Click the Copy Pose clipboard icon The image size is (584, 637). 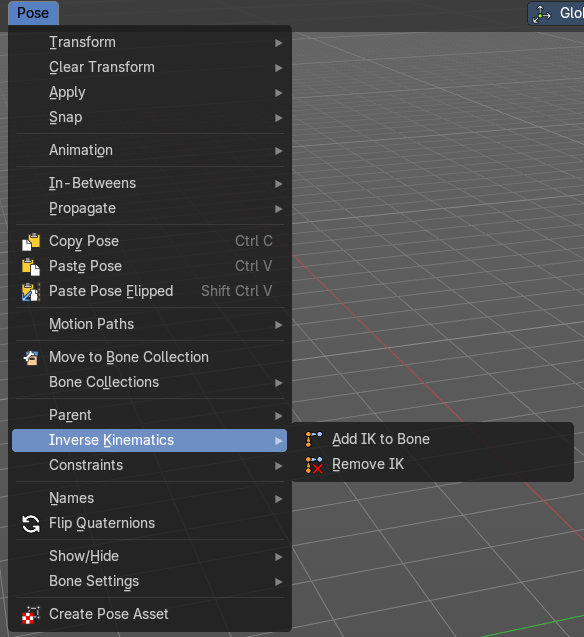coord(31,241)
